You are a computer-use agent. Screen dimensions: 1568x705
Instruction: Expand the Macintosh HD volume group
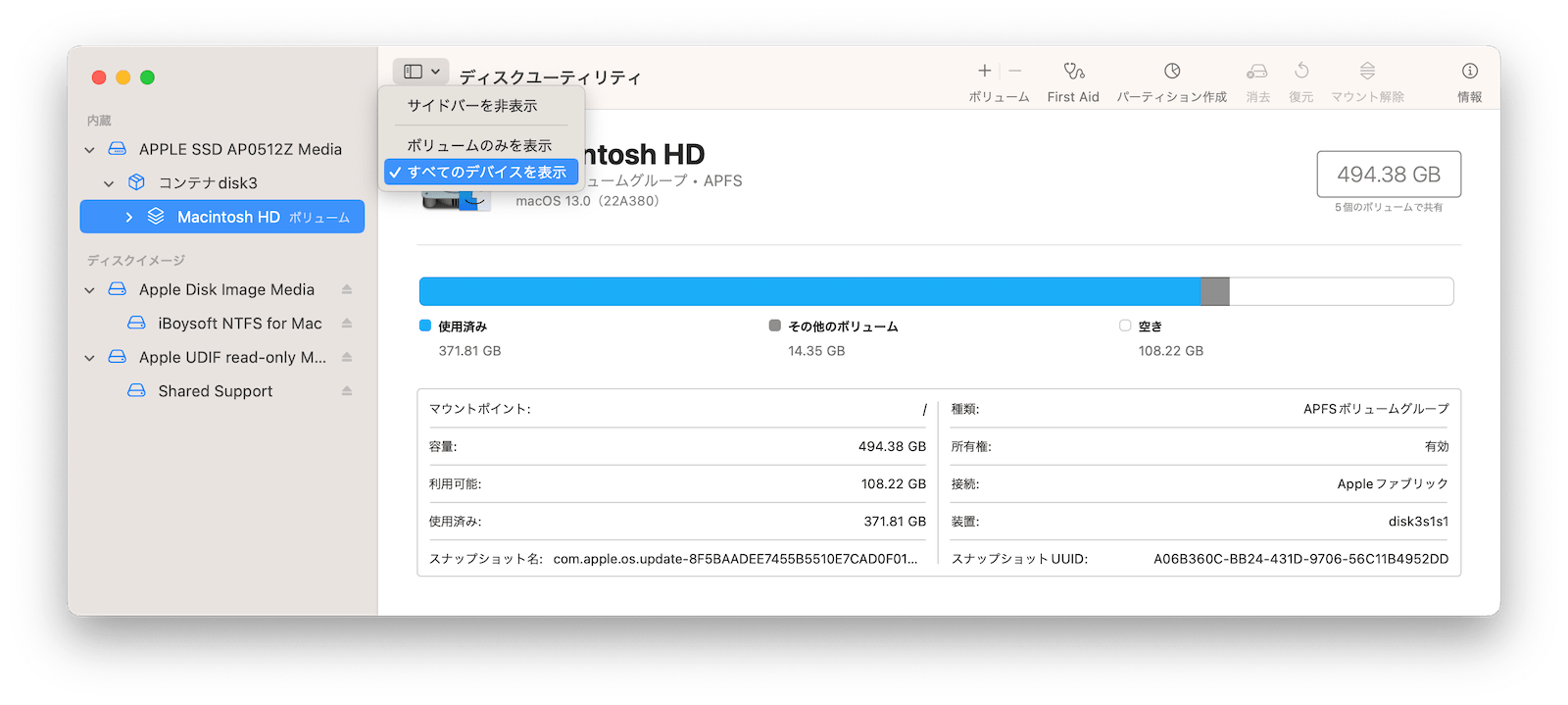pos(128,218)
